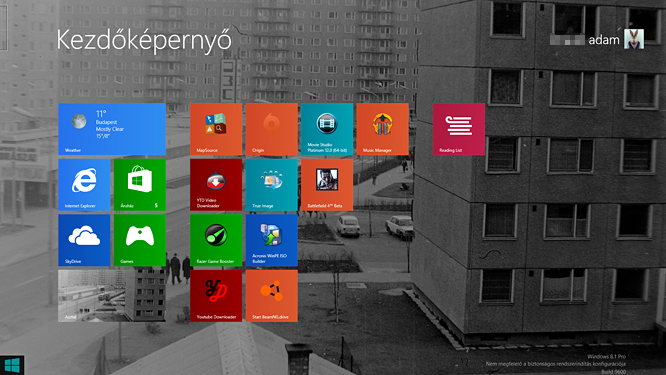Open the Asztal desktop tile
666x375 pixels.
pyautogui.click(x=112, y=296)
